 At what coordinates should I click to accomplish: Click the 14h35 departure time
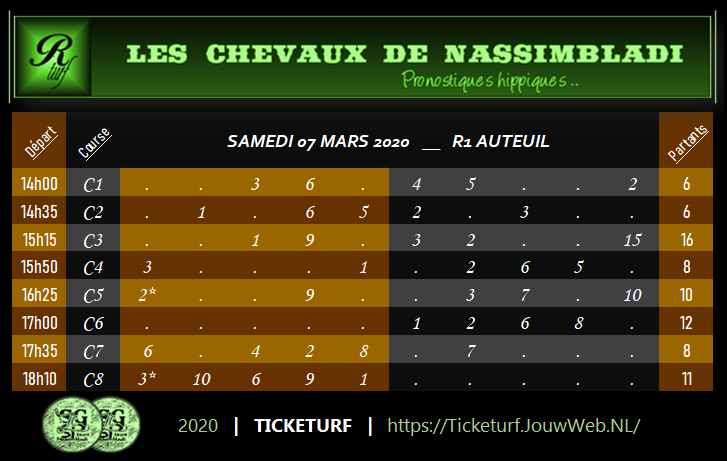pos(41,212)
